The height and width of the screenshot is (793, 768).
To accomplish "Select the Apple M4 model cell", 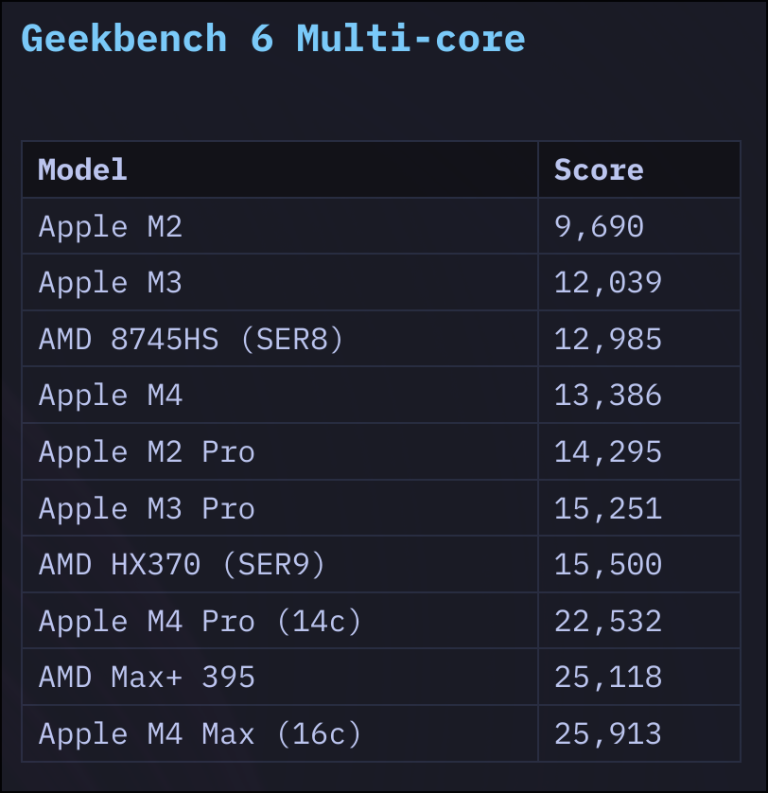I will click(111, 395).
